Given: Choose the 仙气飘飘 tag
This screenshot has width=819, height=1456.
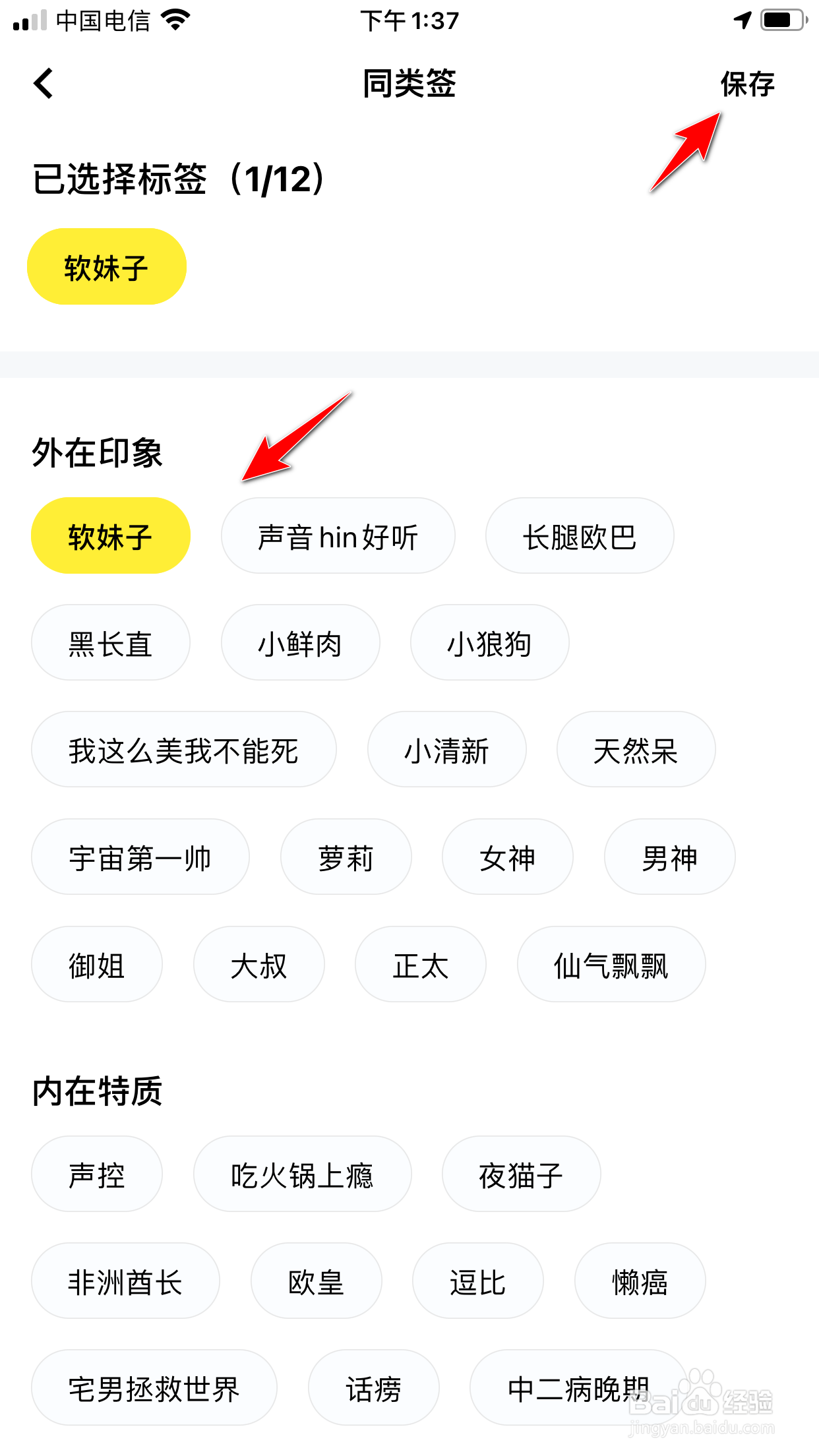Looking at the screenshot, I should 611,964.
